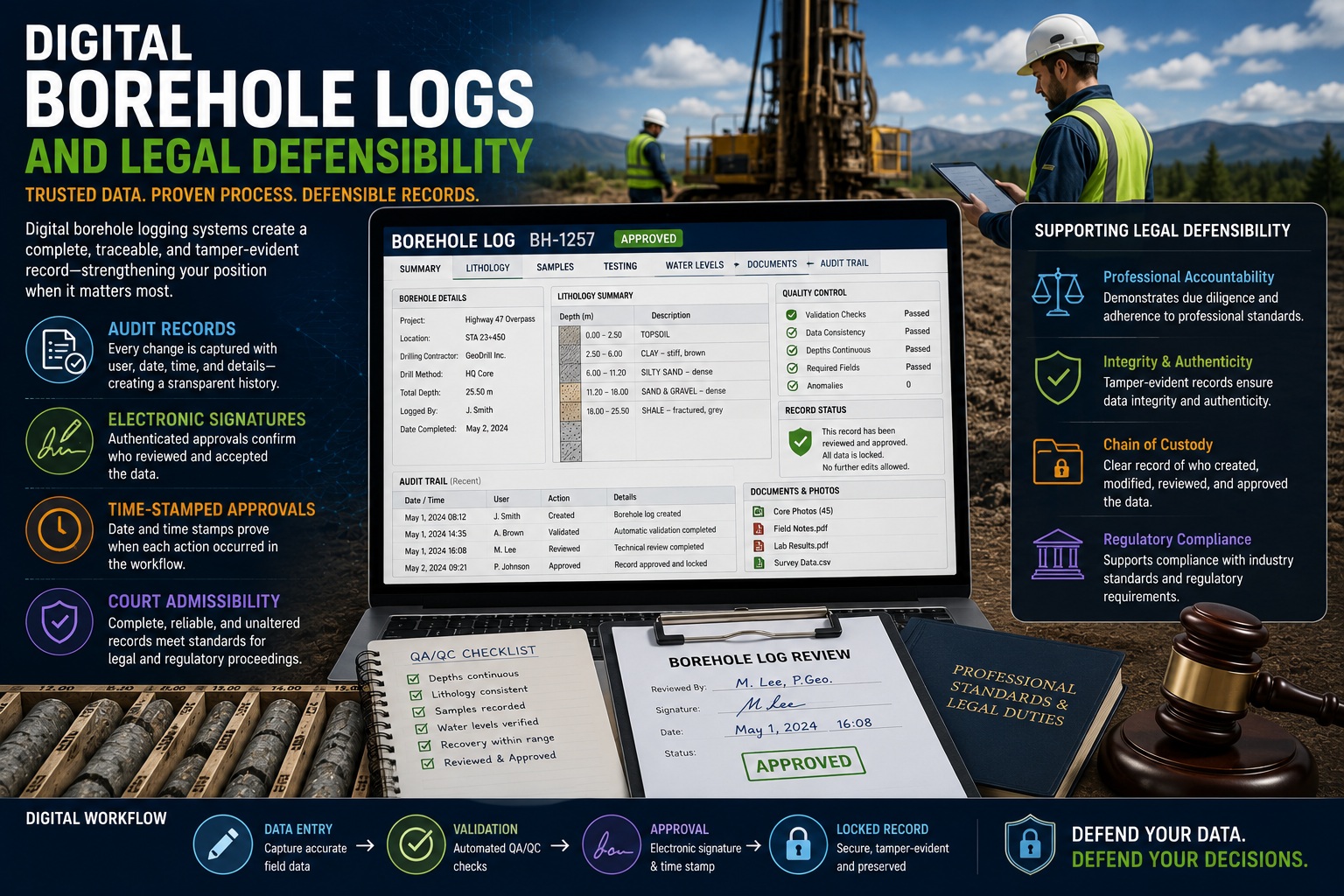
Task: Switch to the Lithology tab
Action: 487,268
